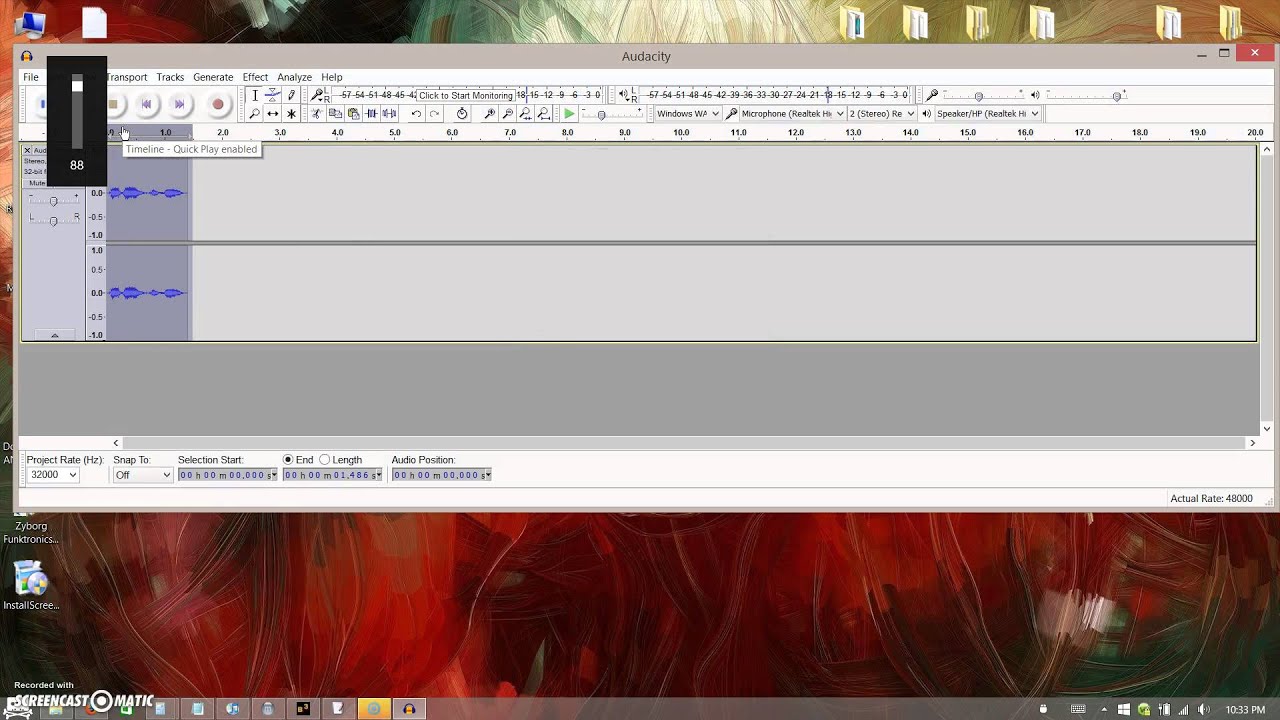1280x720 pixels.
Task: Select the Envelope tool
Action: point(273,95)
